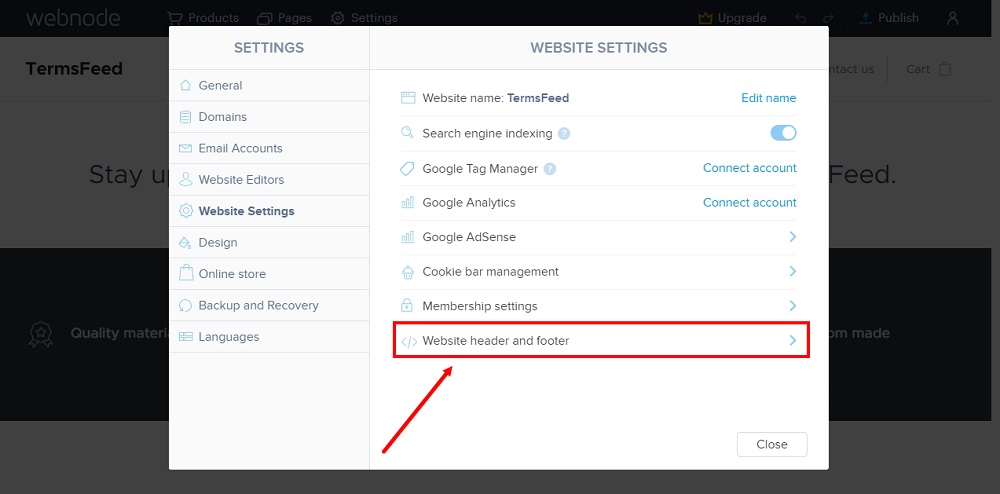This screenshot has height=494, width=1000.
Task: Click the Upgrade button text
Action: point(742,18)
